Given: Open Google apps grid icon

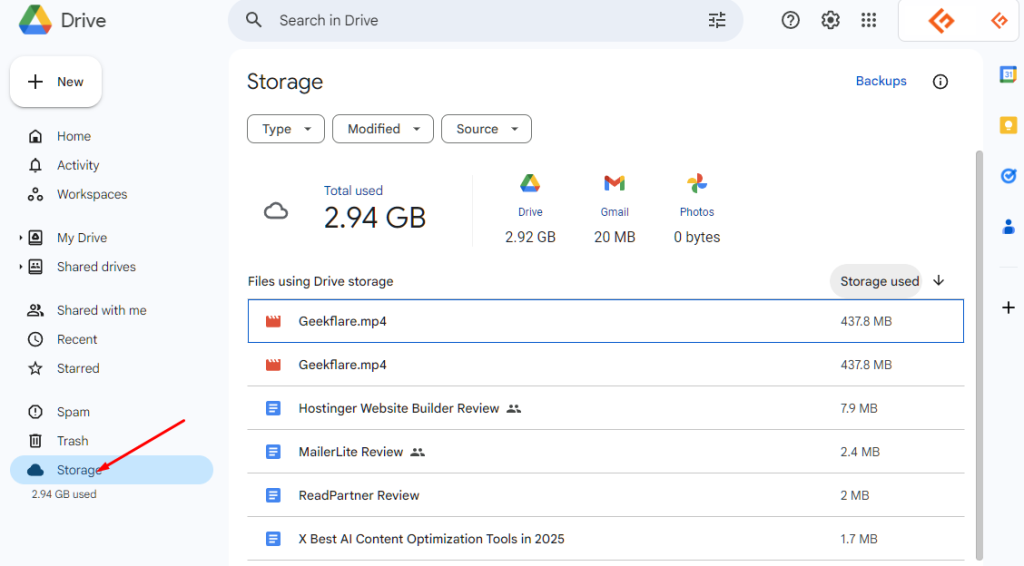Looking at the screenshot, I should [869, 20].
